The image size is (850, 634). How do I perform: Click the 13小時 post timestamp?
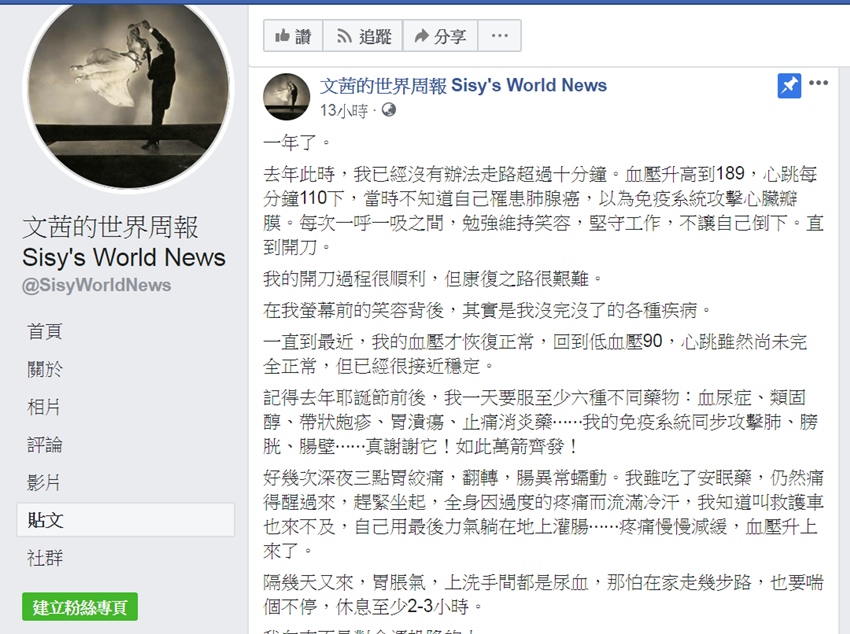click(344, 111)
